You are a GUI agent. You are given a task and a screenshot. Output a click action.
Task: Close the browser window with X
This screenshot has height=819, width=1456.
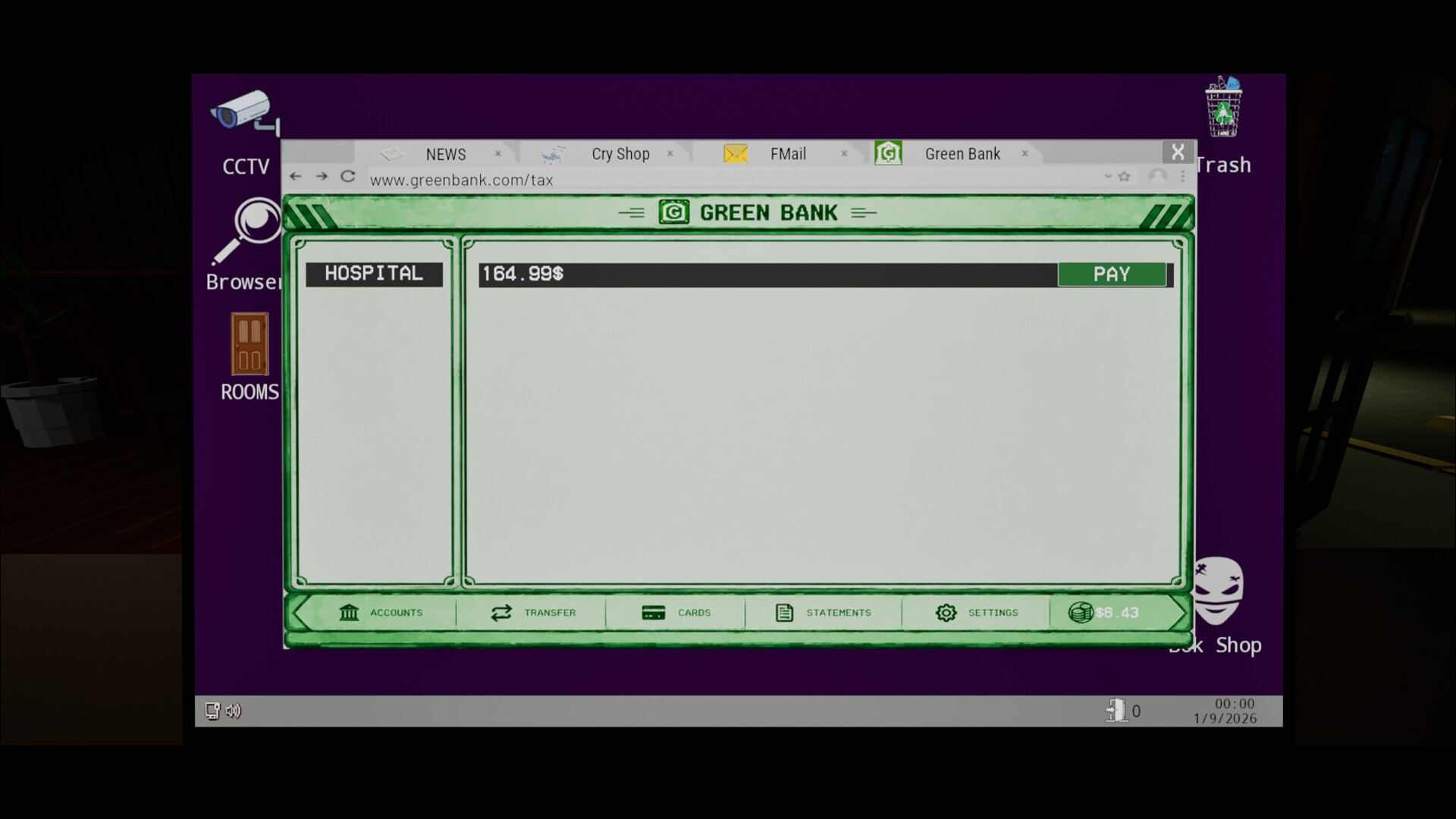[1178, 152]
